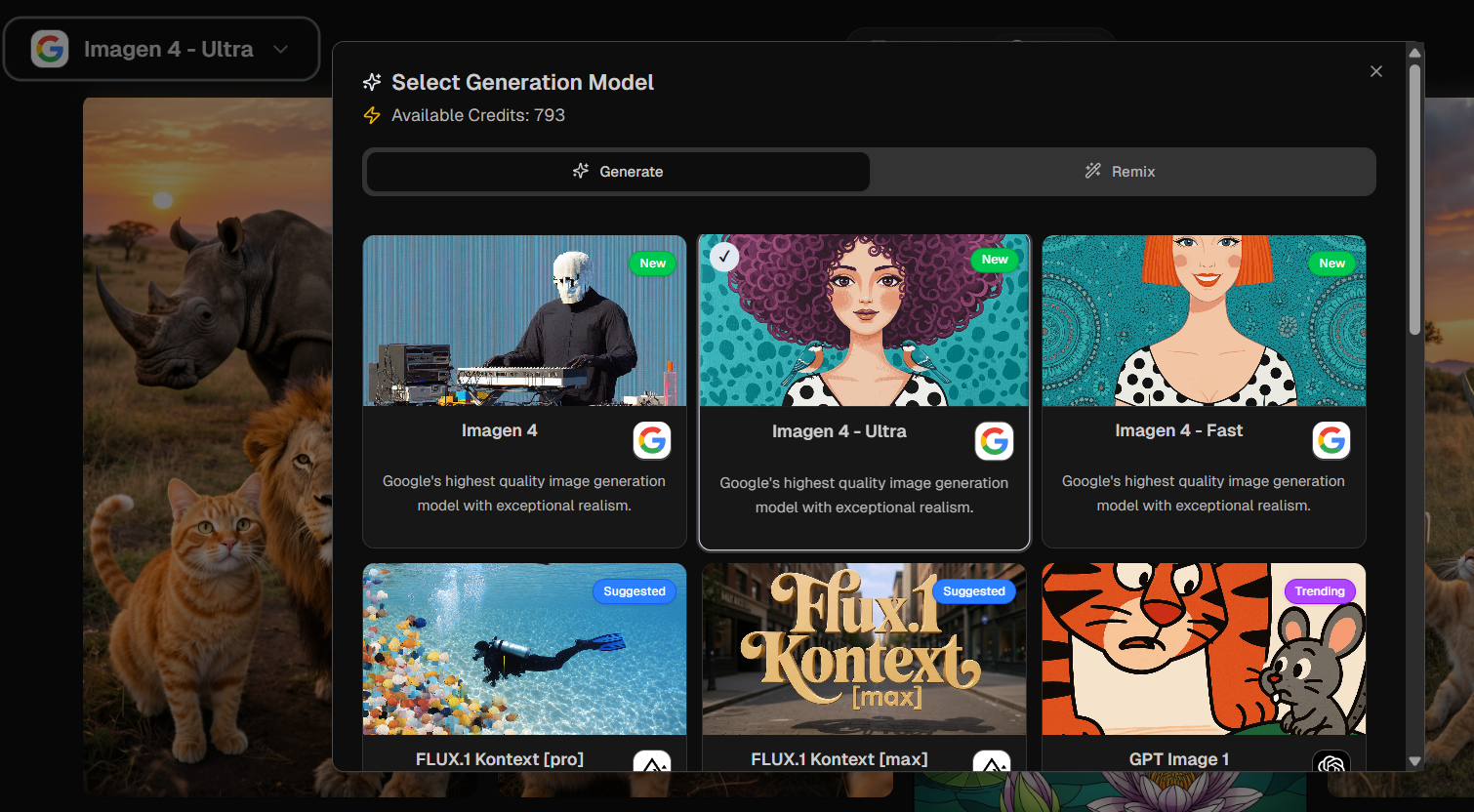Click the Google icon on Imagen 4 - Fast card
This screenshot has height=812, width=1474.
click(1331, 440)
